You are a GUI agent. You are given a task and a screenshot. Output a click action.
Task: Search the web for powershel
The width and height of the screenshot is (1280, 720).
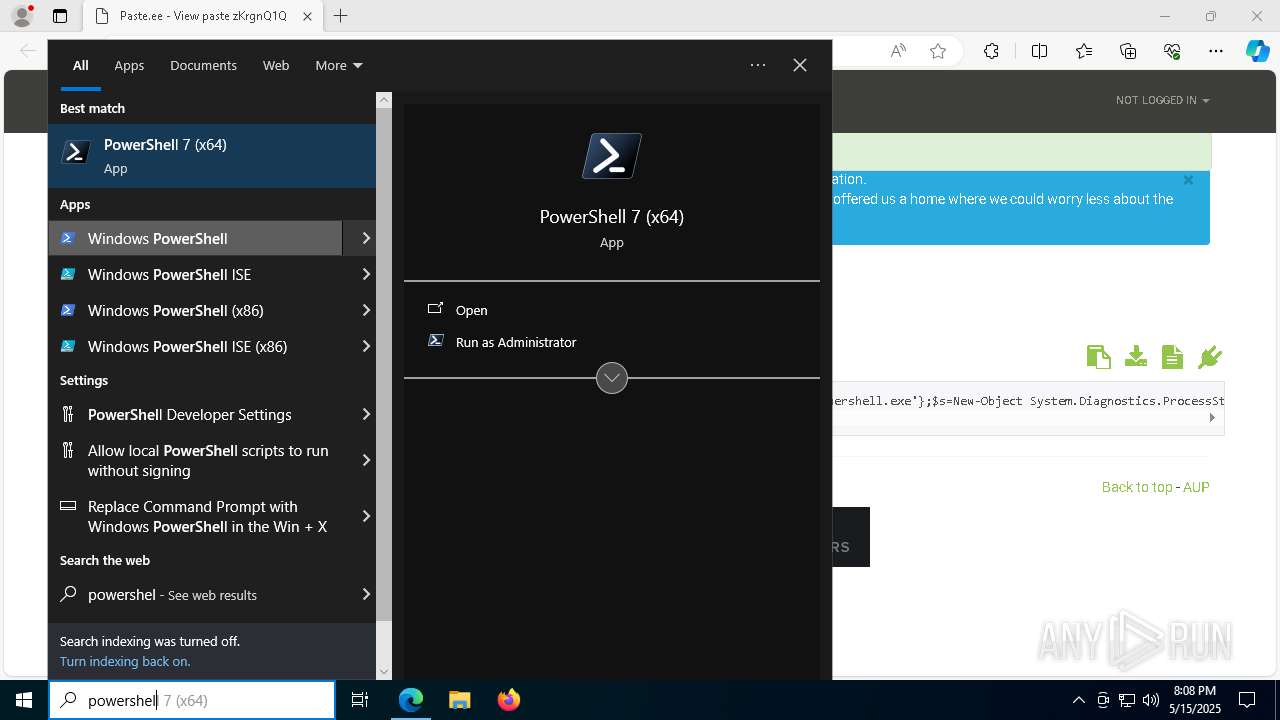coord(195,594)
